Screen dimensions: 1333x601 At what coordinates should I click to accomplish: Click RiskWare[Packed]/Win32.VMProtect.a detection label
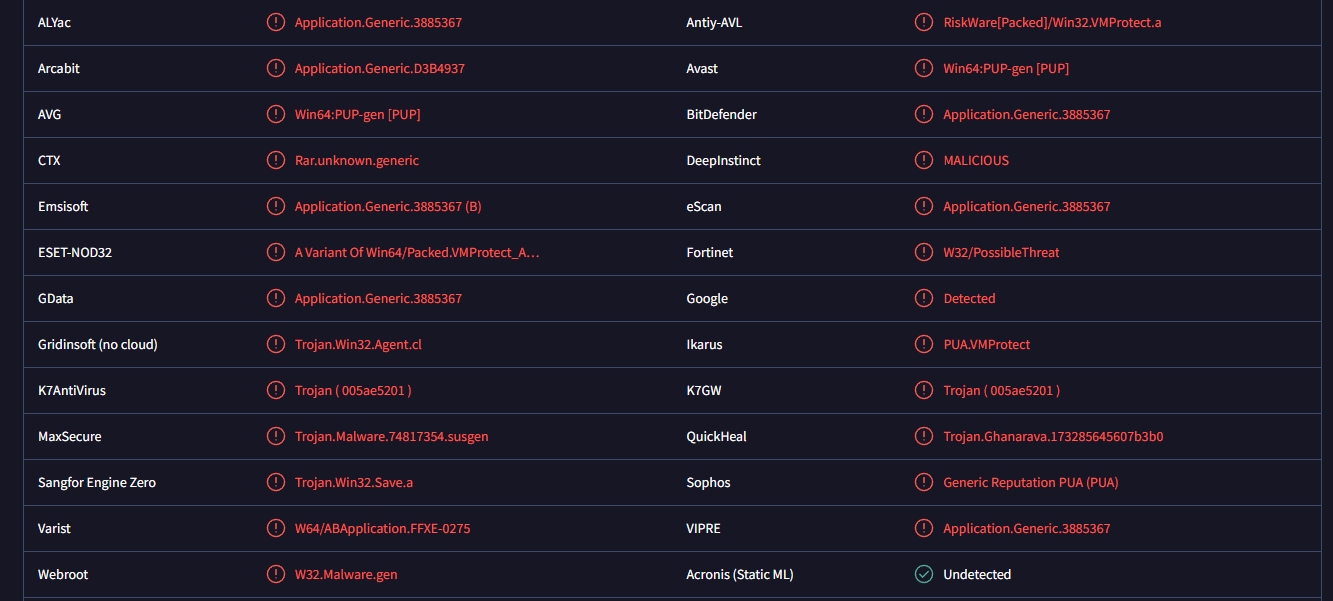pyautogui.click(x=1052, y=23)
